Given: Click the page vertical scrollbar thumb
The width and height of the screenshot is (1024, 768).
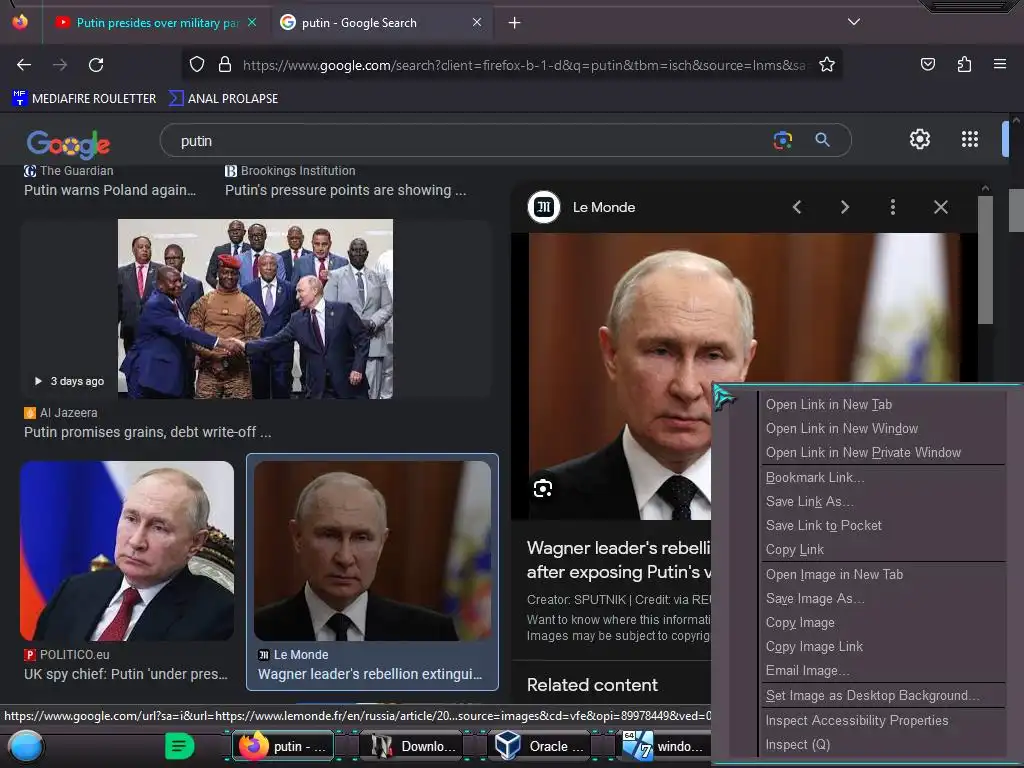Looking at the screenshot, I should click(1016, 210).
